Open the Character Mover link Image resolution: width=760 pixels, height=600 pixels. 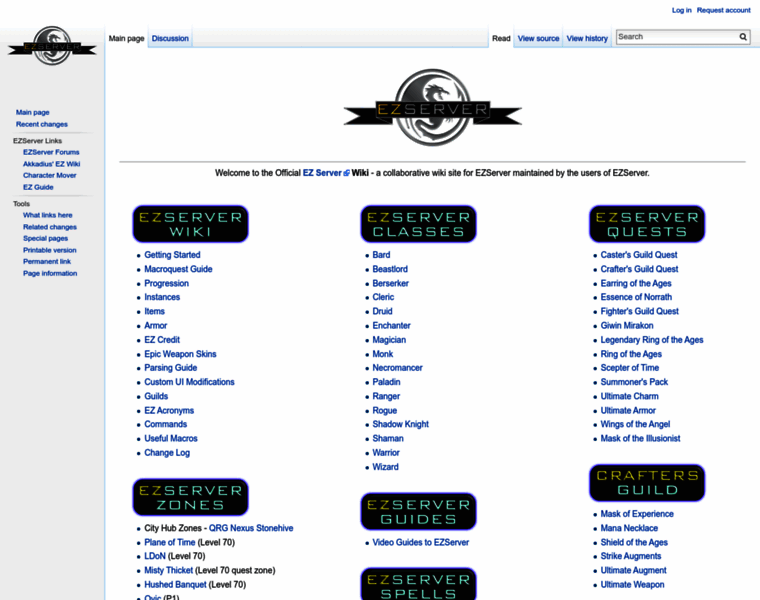[x=49, y=175]
